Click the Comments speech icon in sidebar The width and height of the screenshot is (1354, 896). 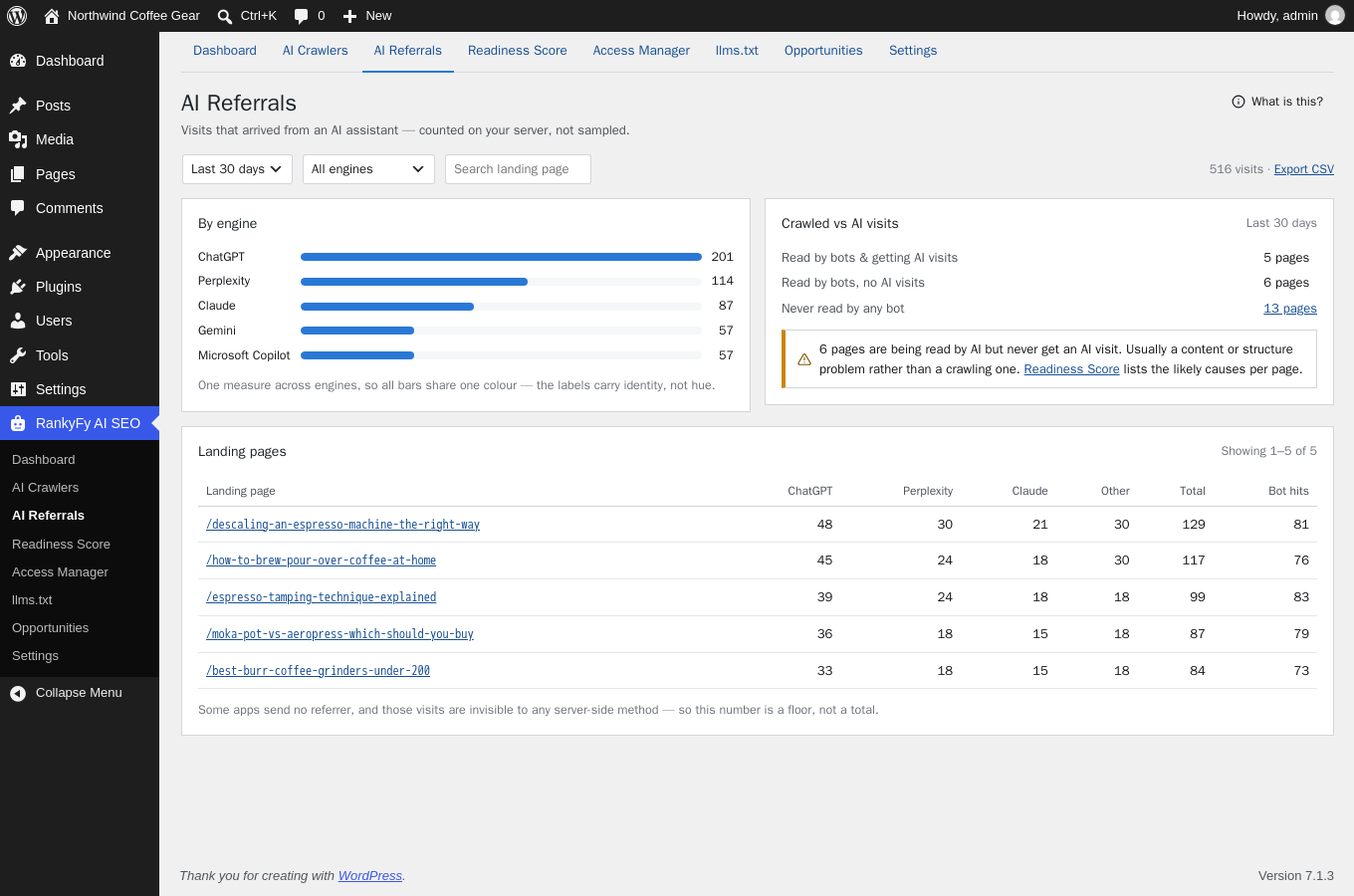[x=18, y=208]
